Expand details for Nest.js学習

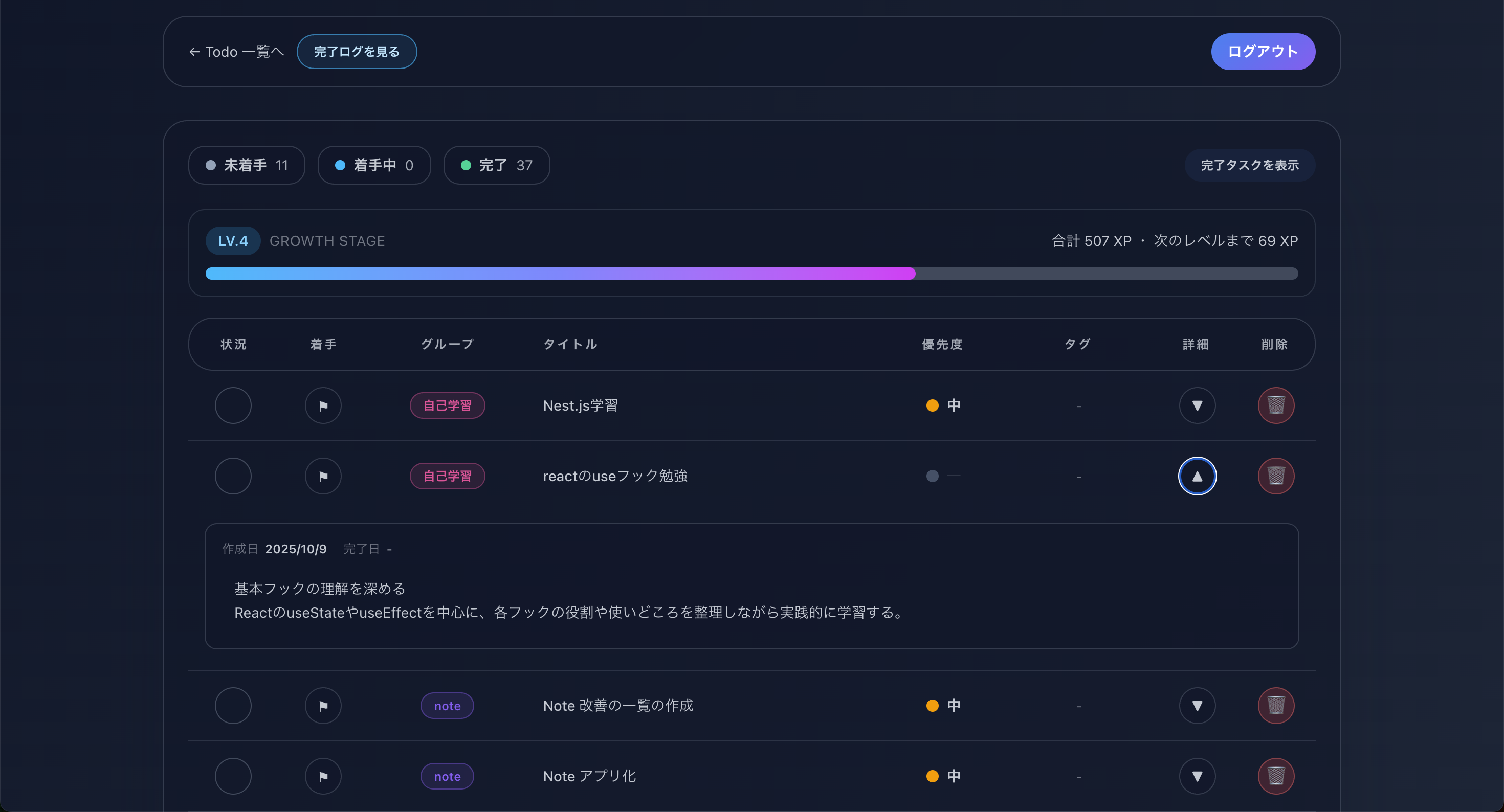tap(1197, 405)
